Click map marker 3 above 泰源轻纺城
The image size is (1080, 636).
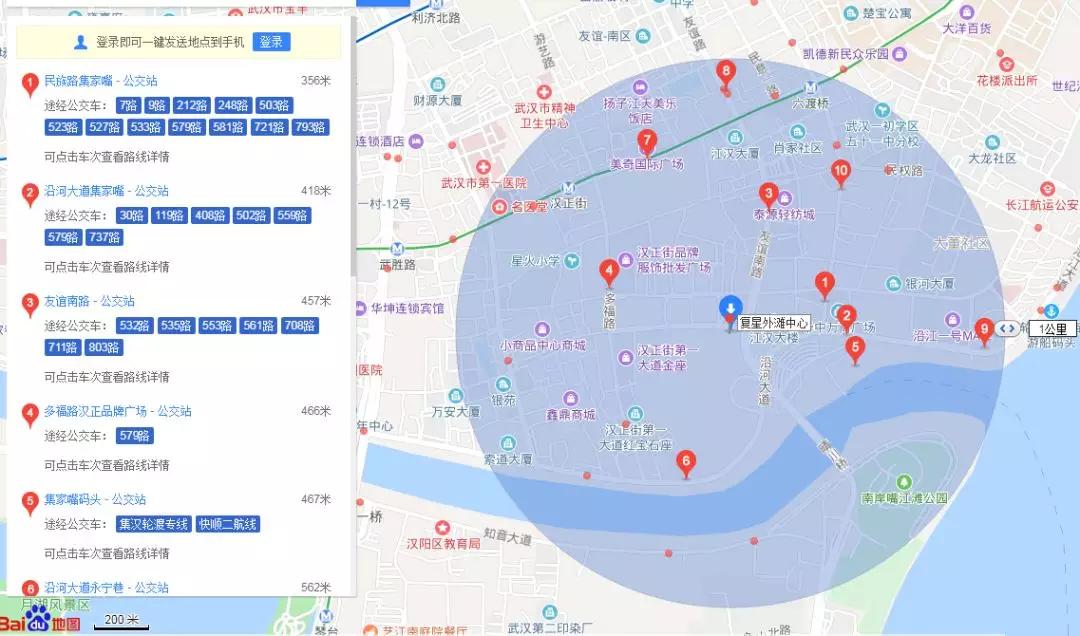769,196
